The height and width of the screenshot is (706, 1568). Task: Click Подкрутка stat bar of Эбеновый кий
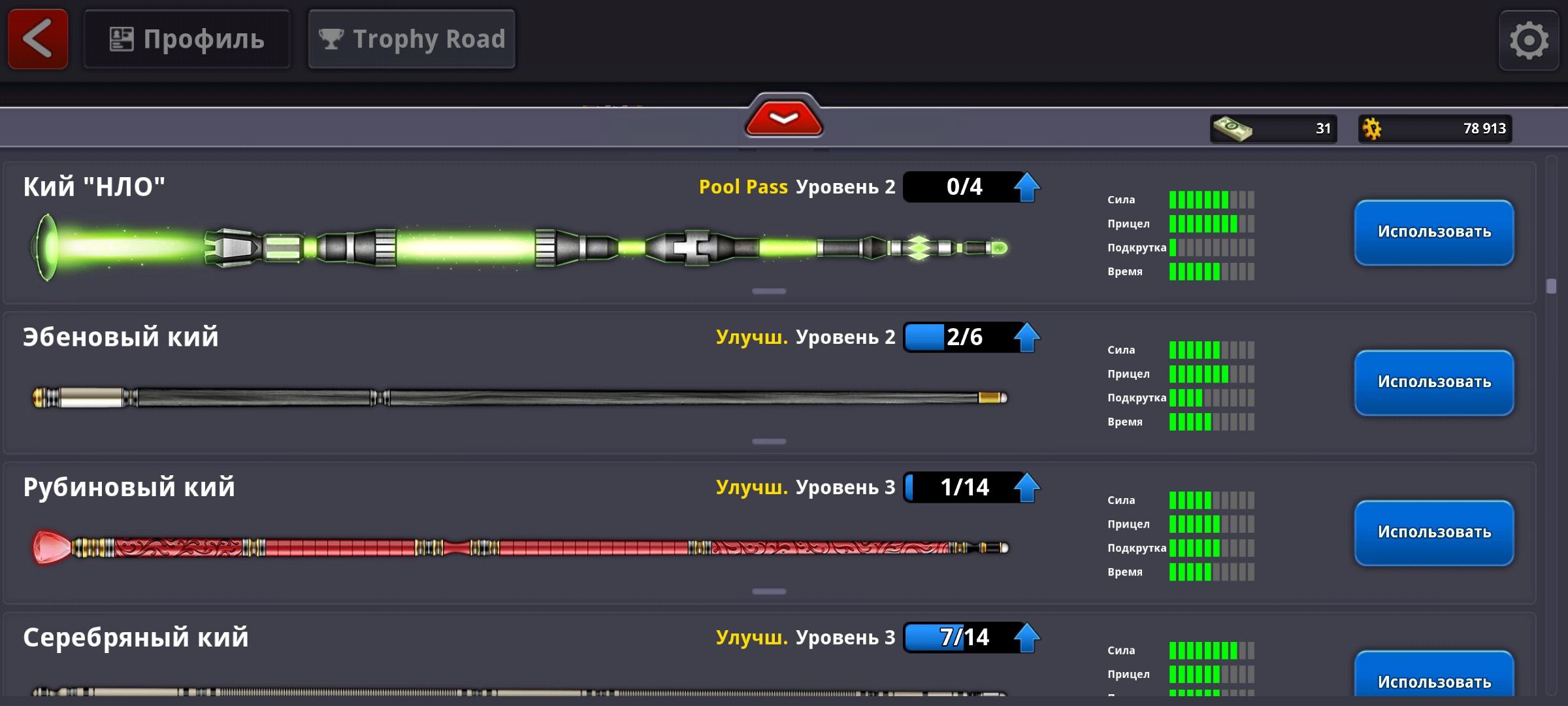point(1211,397)
